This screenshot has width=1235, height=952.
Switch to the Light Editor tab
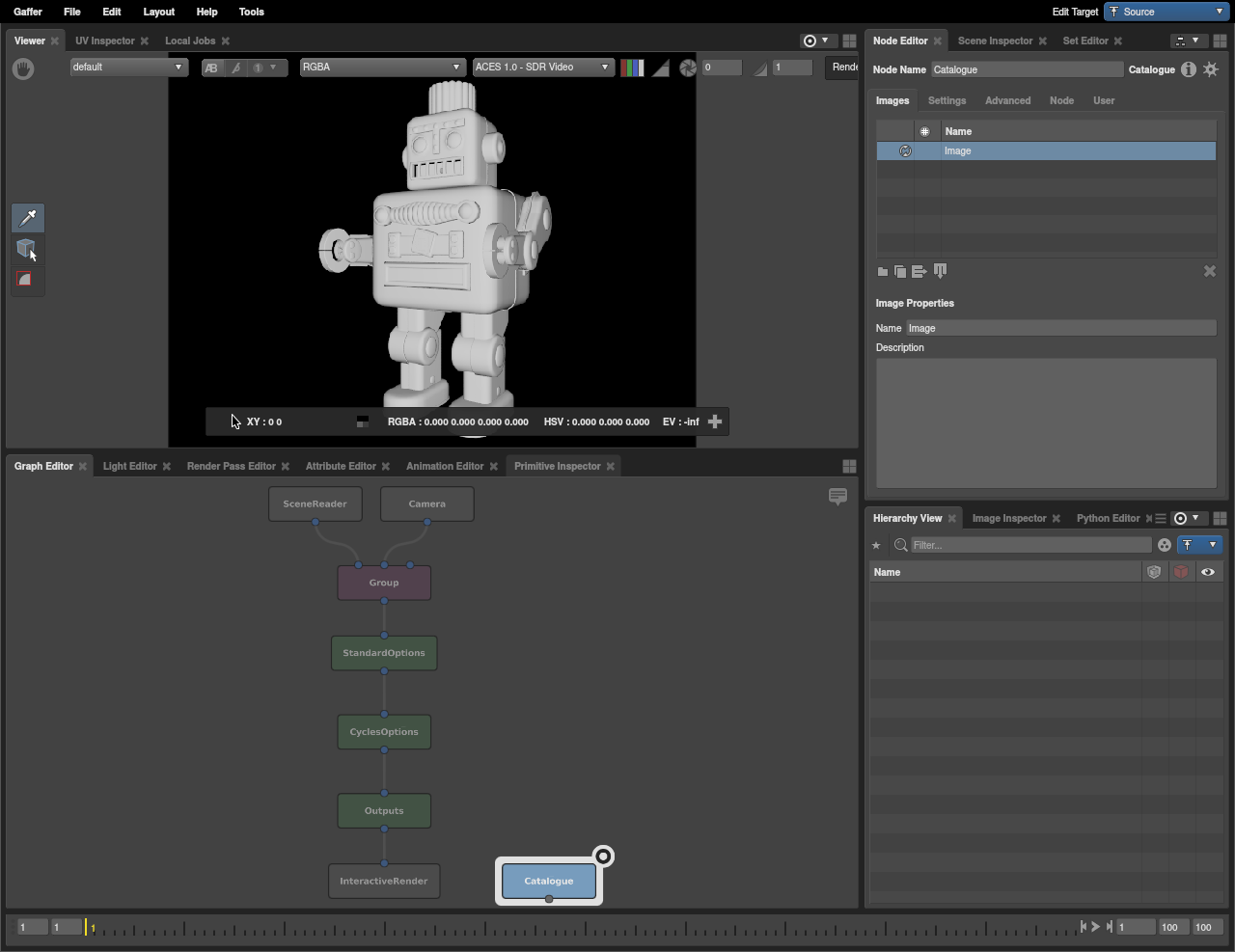(129, 466)
